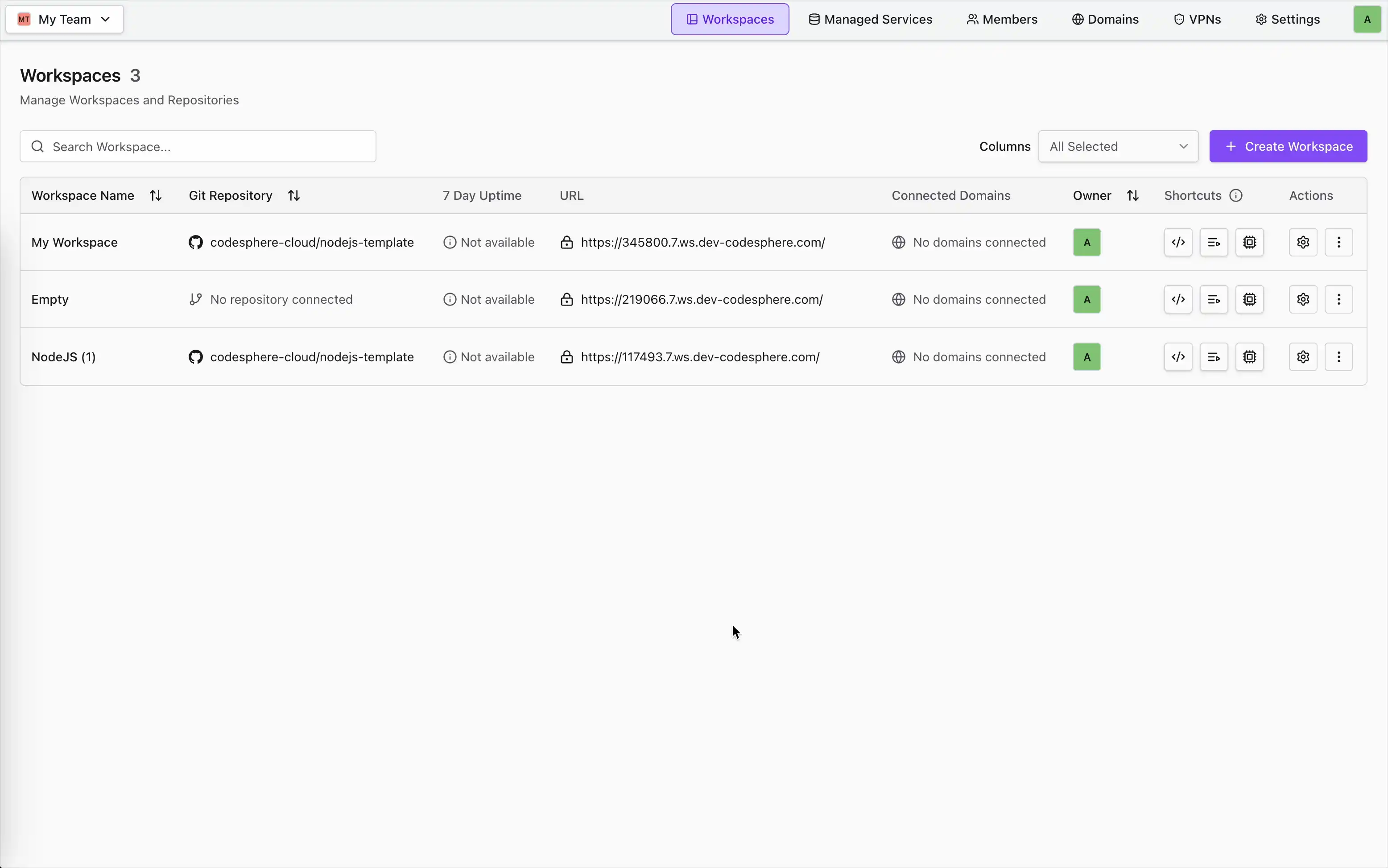Open the pipeline shortcut for the Empty workspace
Viewport: 1388px width, 868px height.
coord(1214,299)
